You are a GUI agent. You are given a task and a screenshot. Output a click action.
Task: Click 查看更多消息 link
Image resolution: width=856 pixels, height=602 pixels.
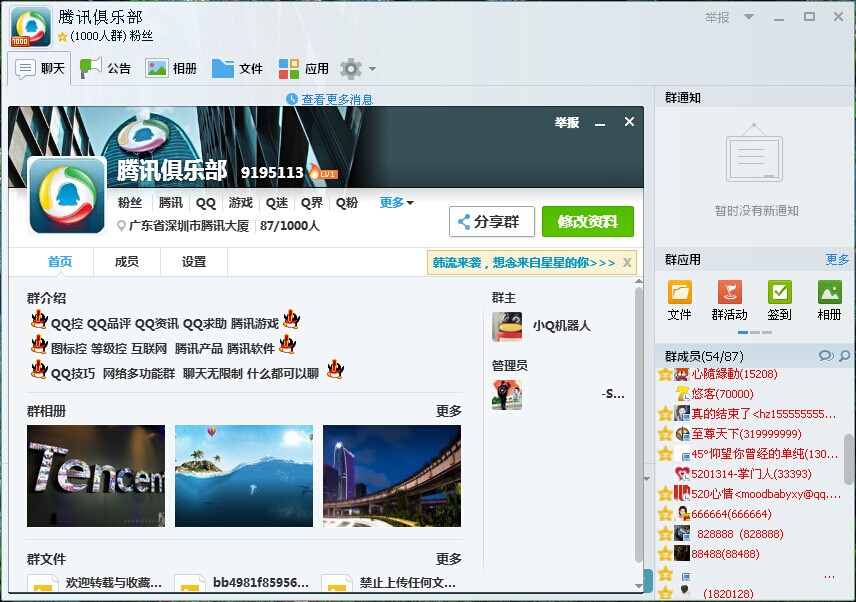click(x=337, y=99)
